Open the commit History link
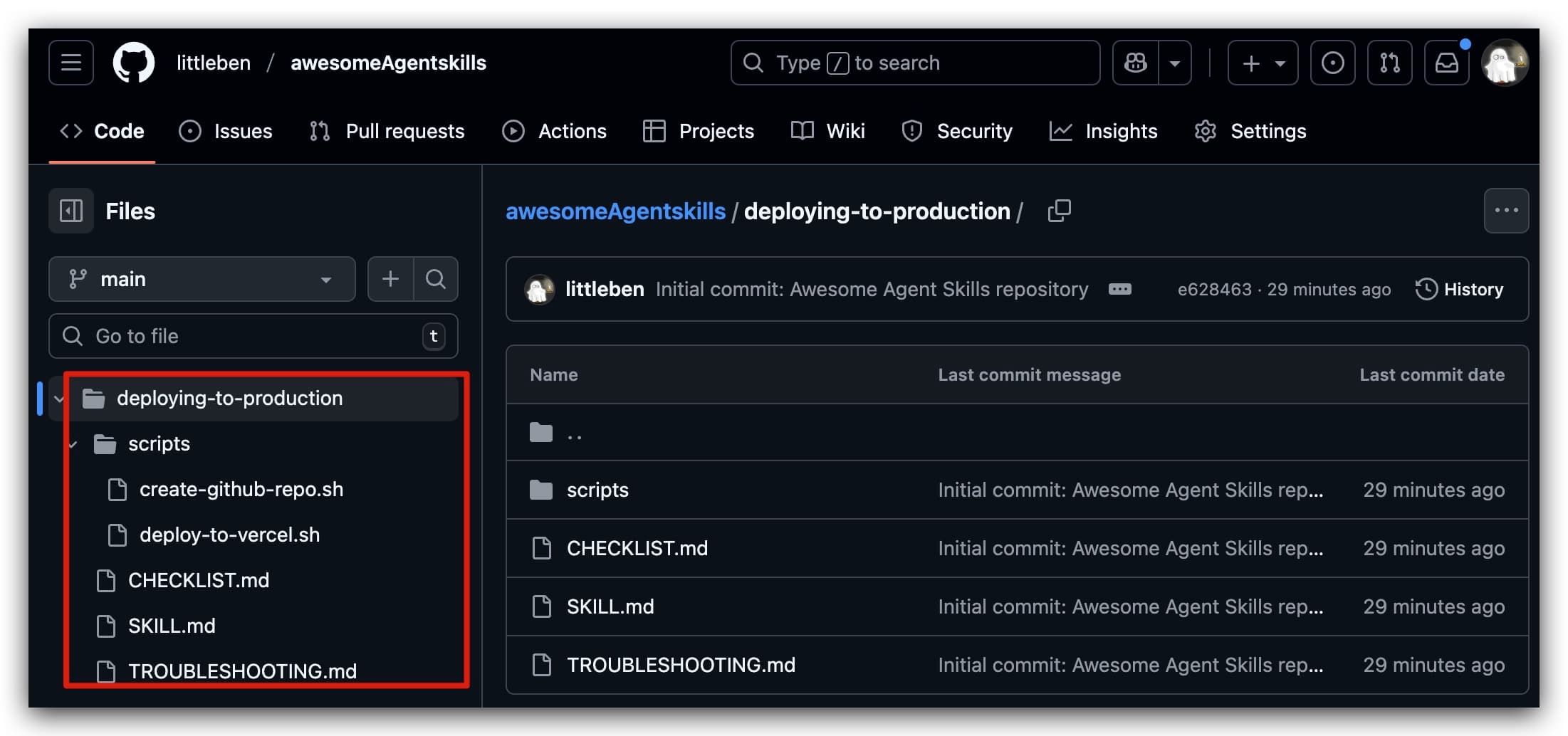 tap(1459, 289)
